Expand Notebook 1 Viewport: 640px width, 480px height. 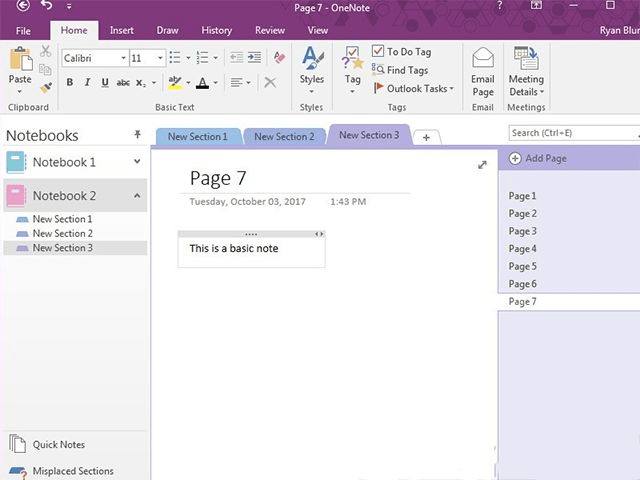(x=137, y=162)
